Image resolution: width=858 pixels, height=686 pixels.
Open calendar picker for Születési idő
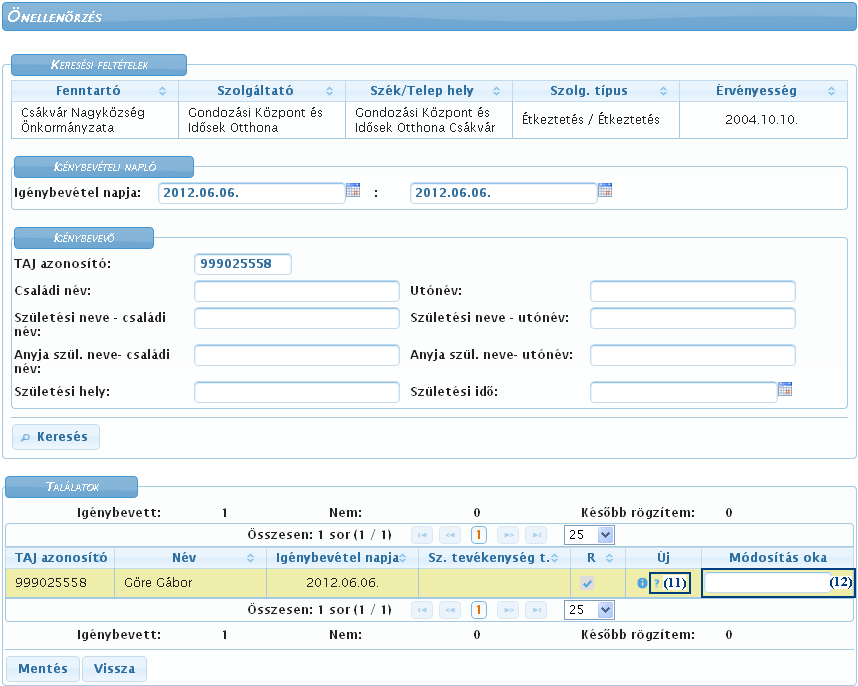tap(785, 389)
